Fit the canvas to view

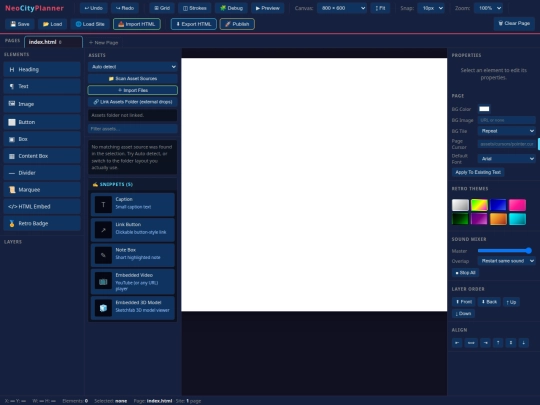(380, 8)
